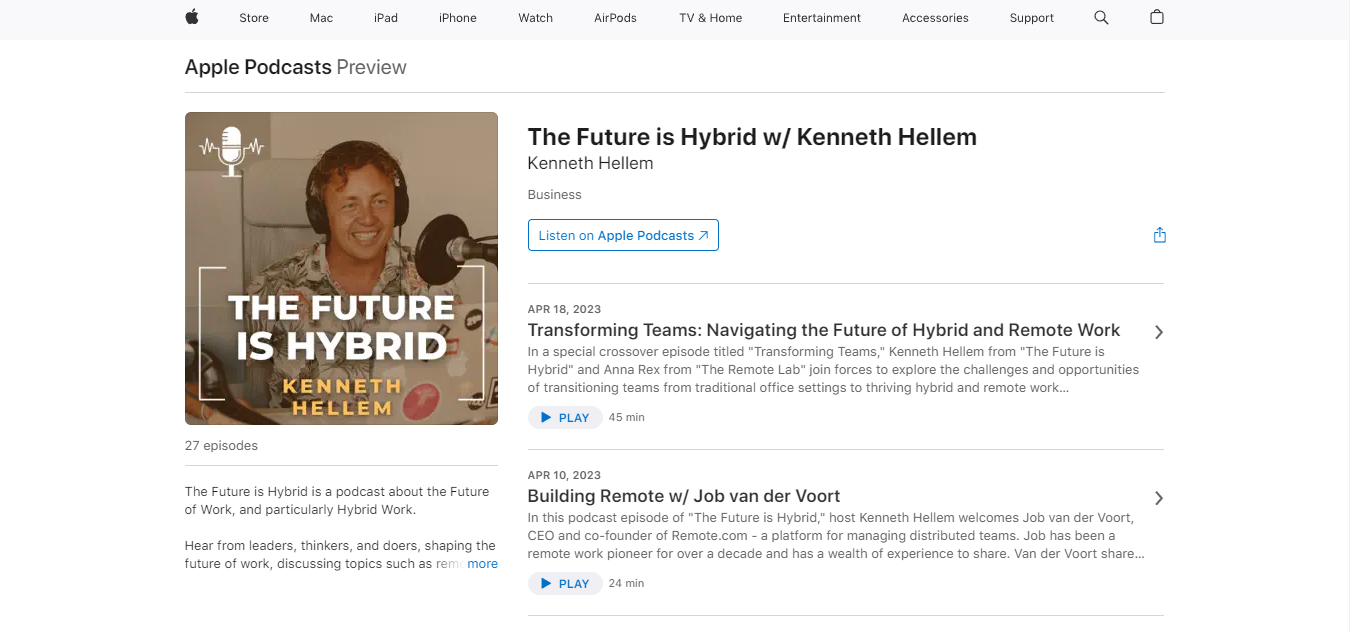Open the Store menu item
The height and width of the screenshot is (633, 1350).
[x=254, y=18]
